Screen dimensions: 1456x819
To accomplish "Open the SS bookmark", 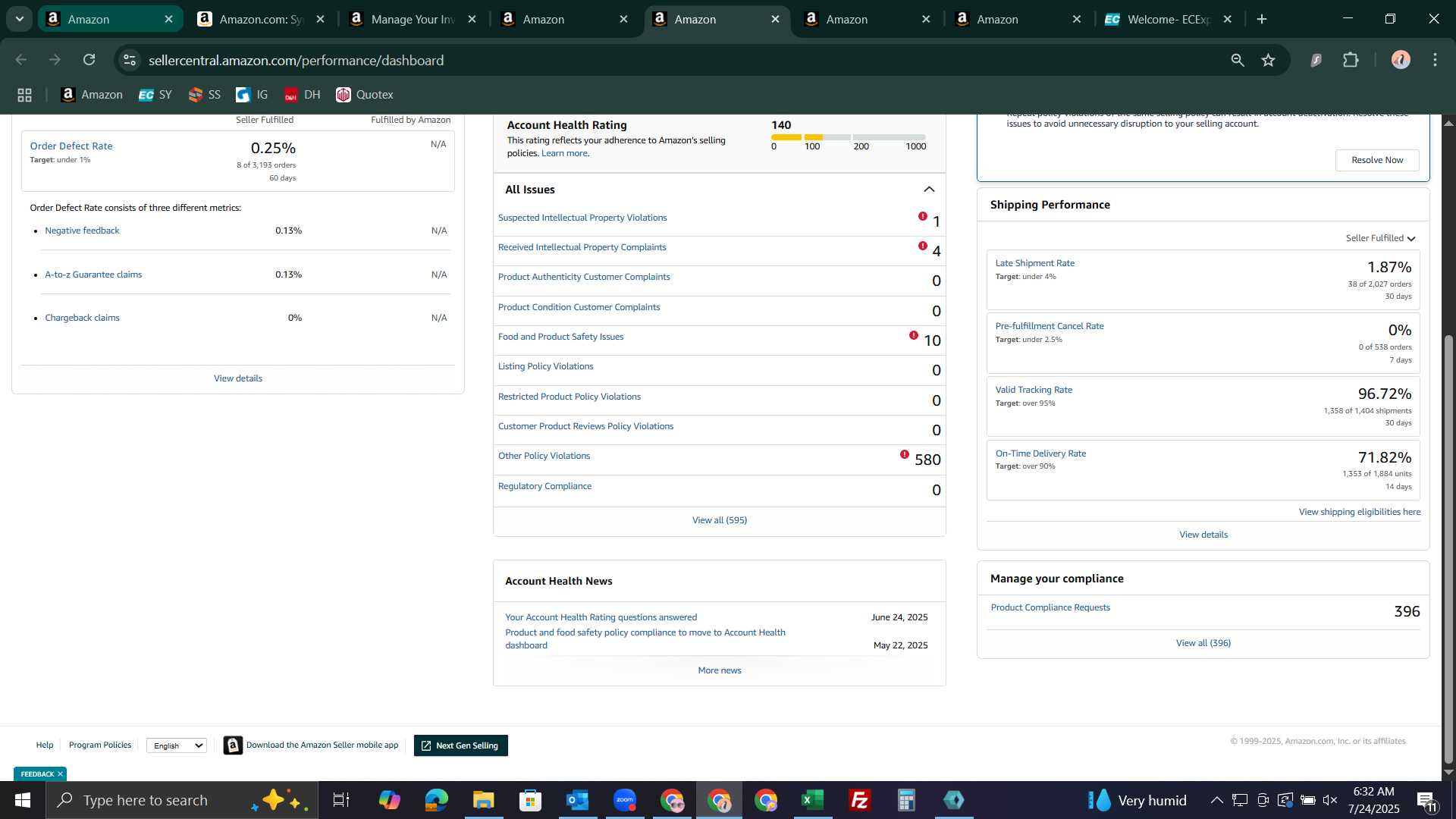I will tap(205, 95).
